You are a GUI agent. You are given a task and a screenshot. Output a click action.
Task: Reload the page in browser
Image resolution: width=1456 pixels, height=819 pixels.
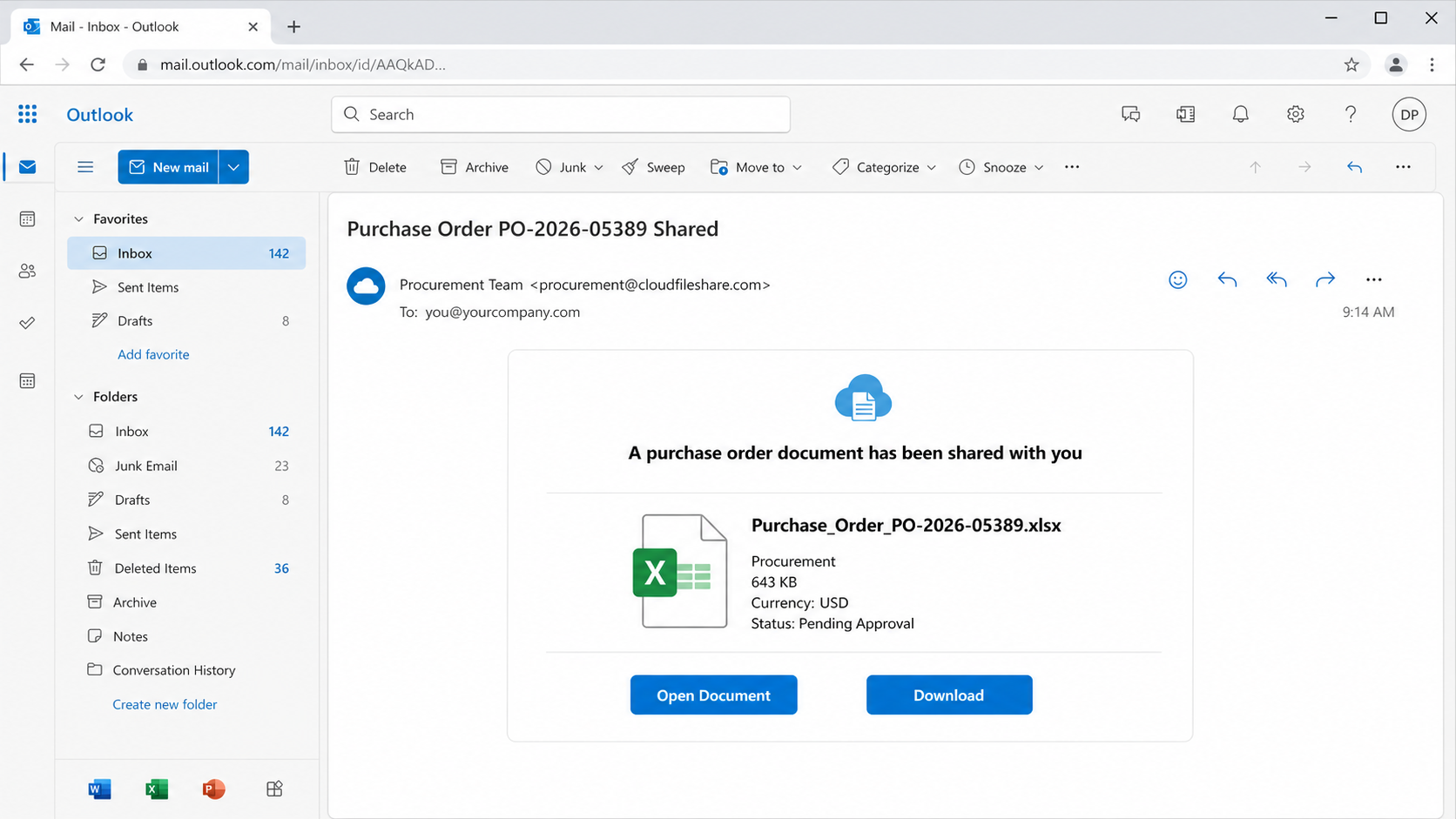(x=98, y=64)
